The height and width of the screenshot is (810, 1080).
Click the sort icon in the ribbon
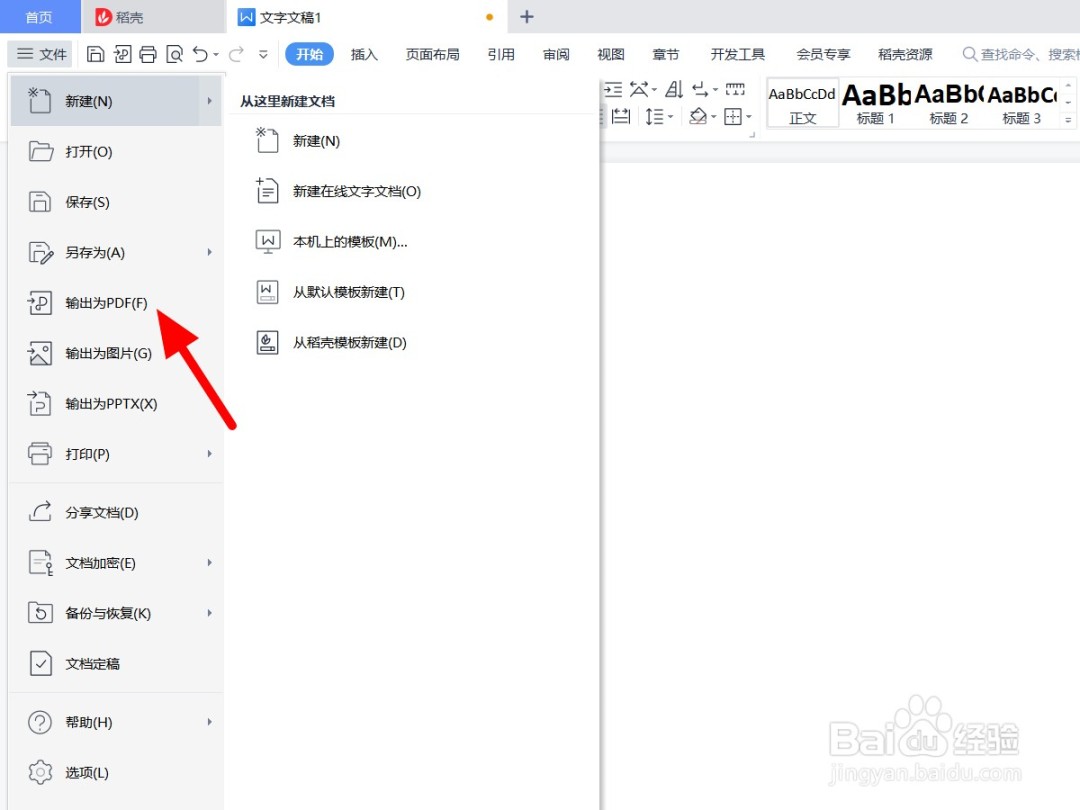click(674, 90)
